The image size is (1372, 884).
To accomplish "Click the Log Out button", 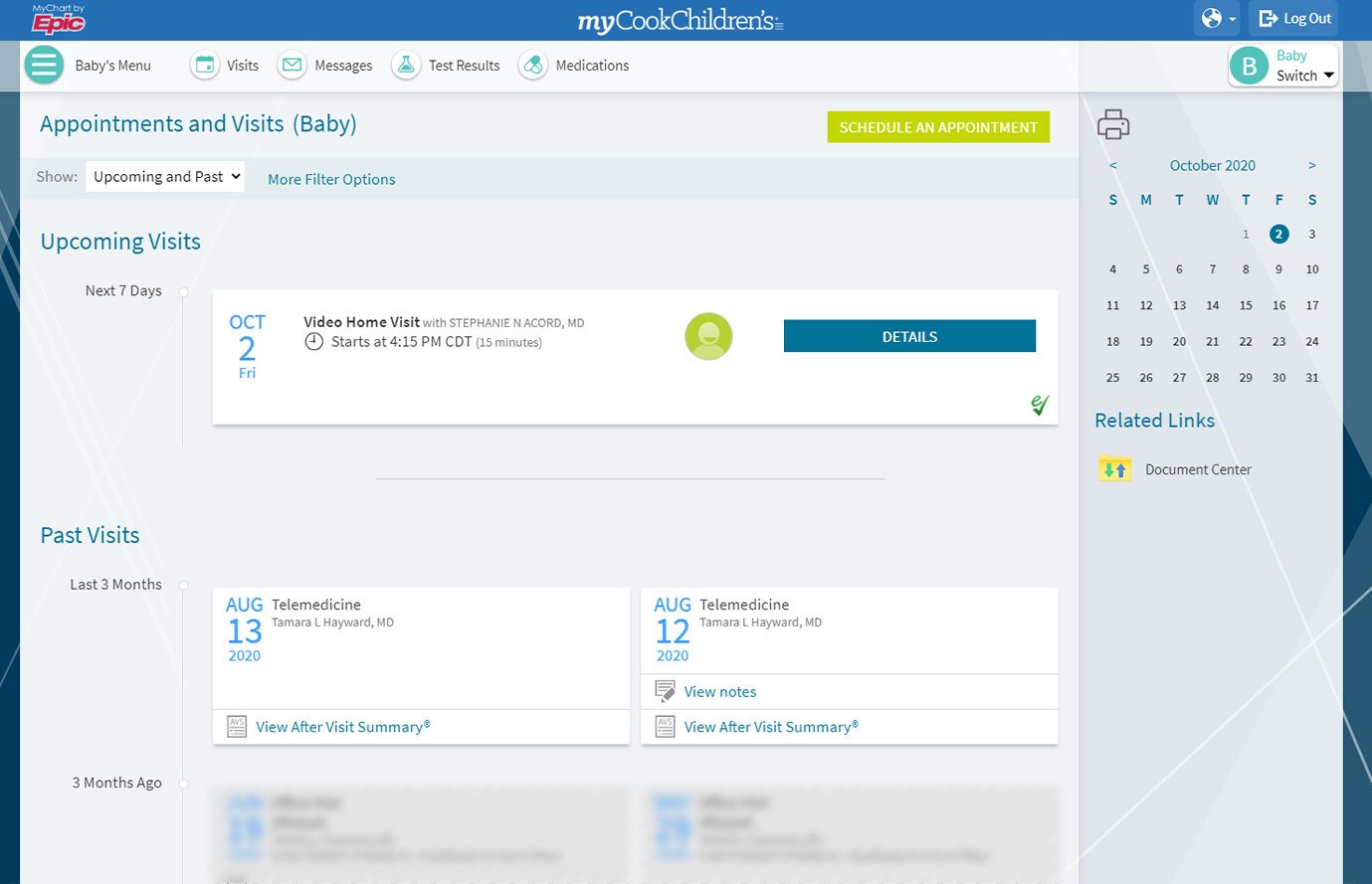I will tap(1294, 19).
